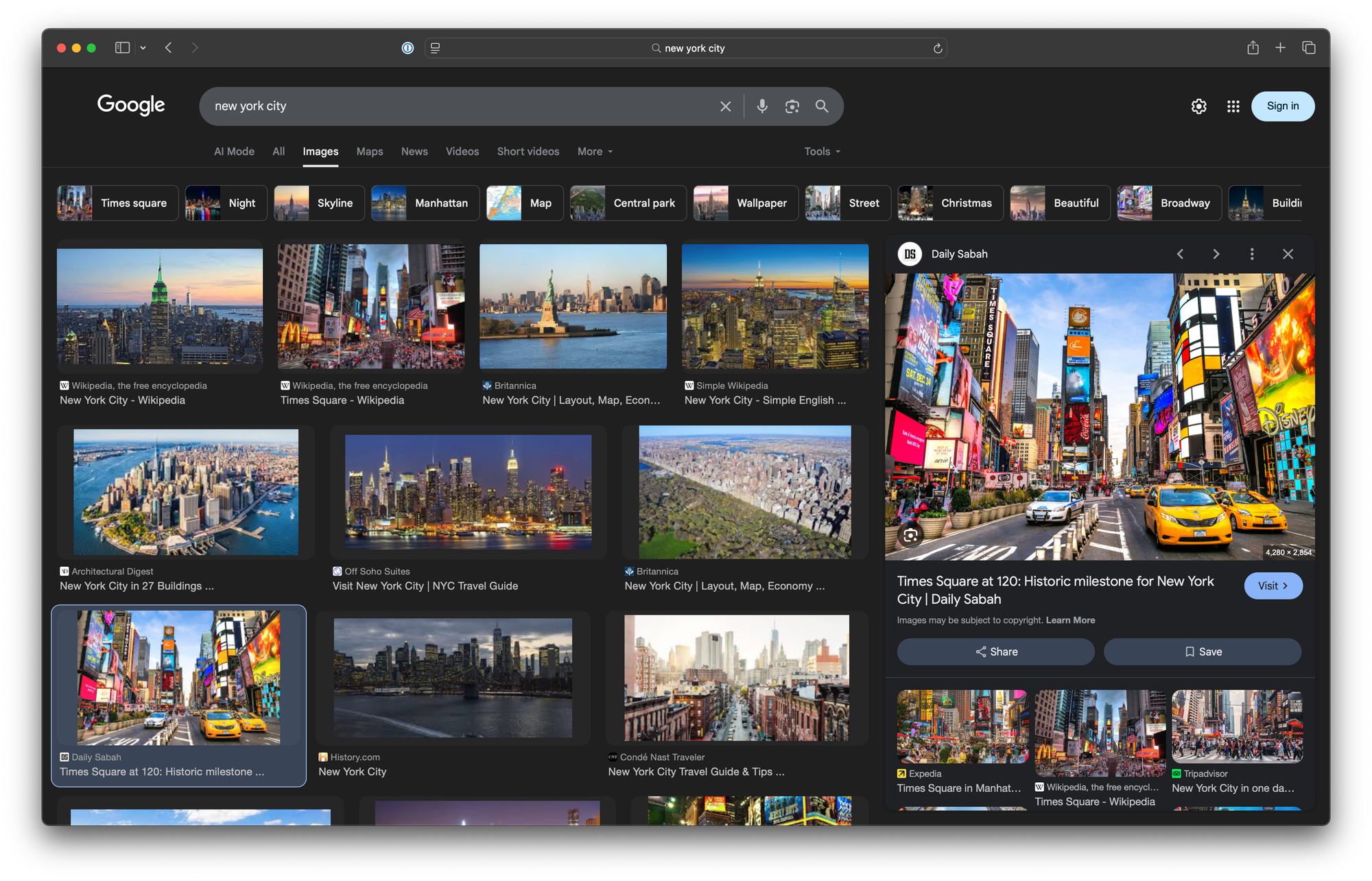This screenshot has width=1372, height=881.
Task: Open the Google apps grid
Action: pos(1233,106)
